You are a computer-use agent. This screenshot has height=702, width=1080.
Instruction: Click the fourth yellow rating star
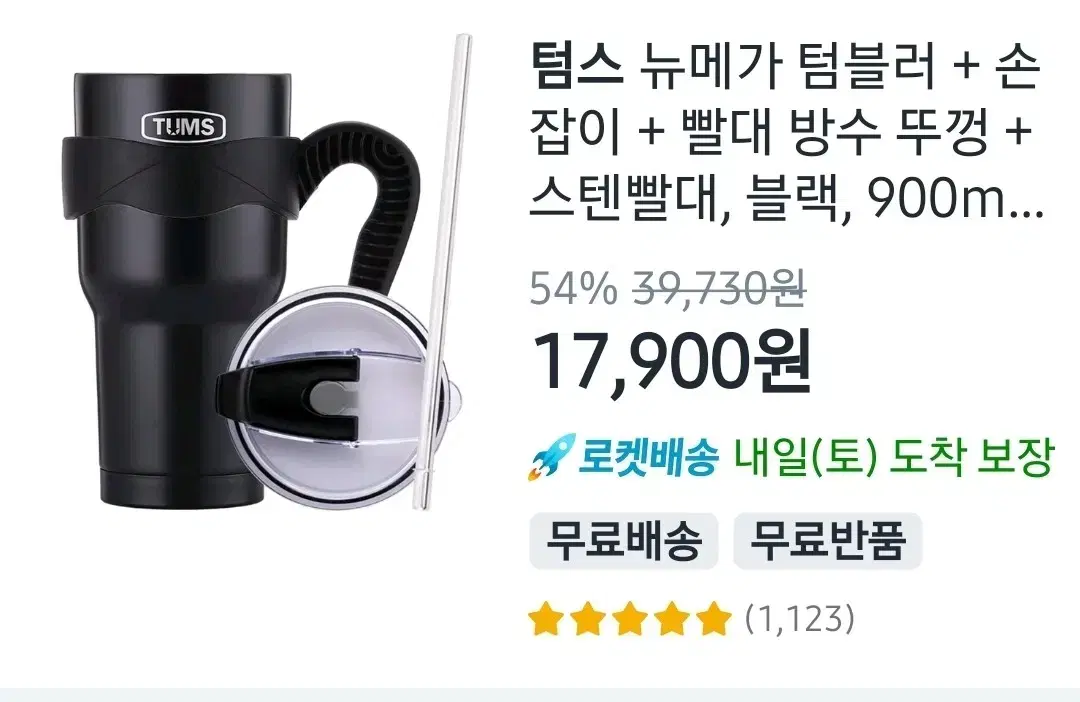[672, 618]
